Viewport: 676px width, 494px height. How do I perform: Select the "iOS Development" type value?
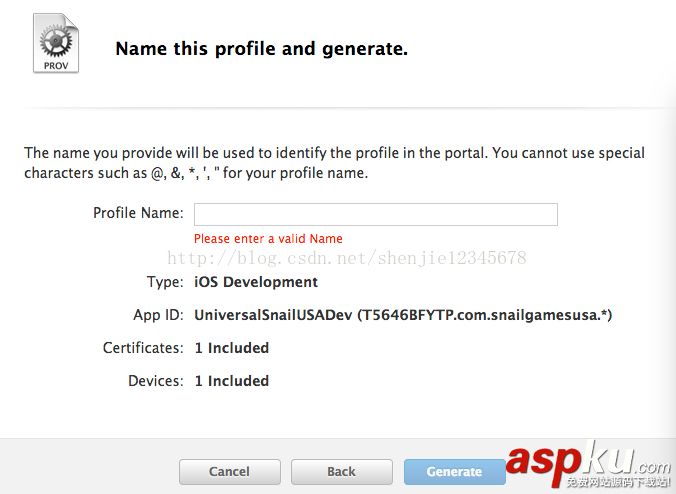(256, 282)
